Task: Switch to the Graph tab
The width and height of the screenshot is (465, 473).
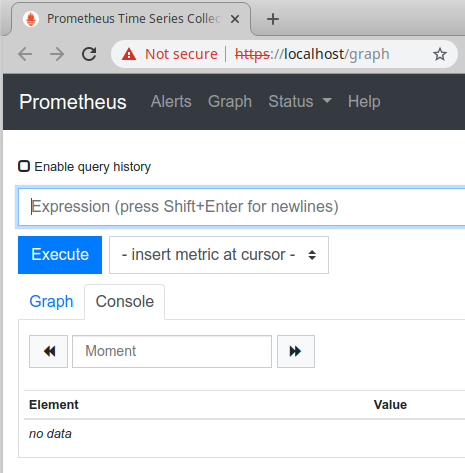Action: click(51, 302)
